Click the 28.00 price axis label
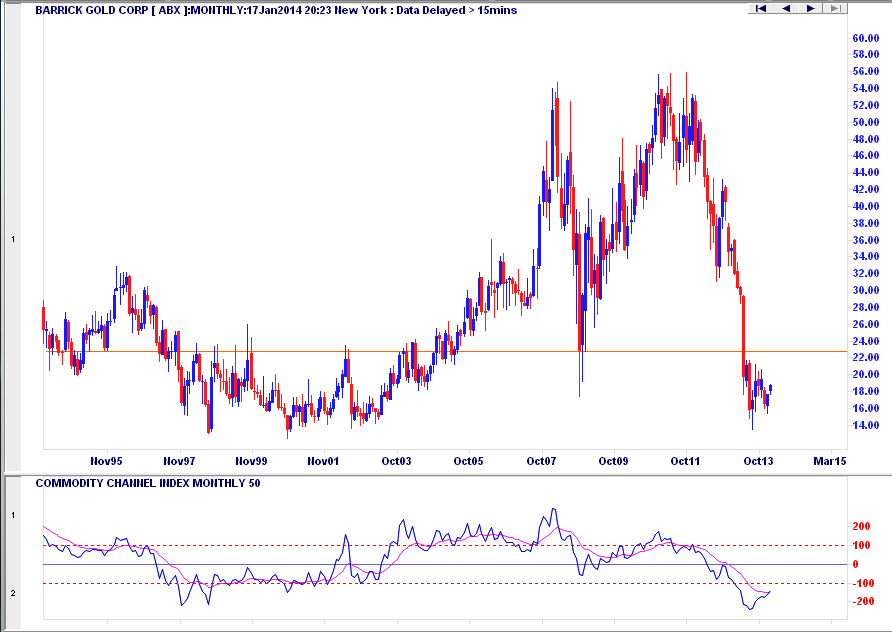The image size is (892, 632). pyautogui.click(x=866, y=307)
